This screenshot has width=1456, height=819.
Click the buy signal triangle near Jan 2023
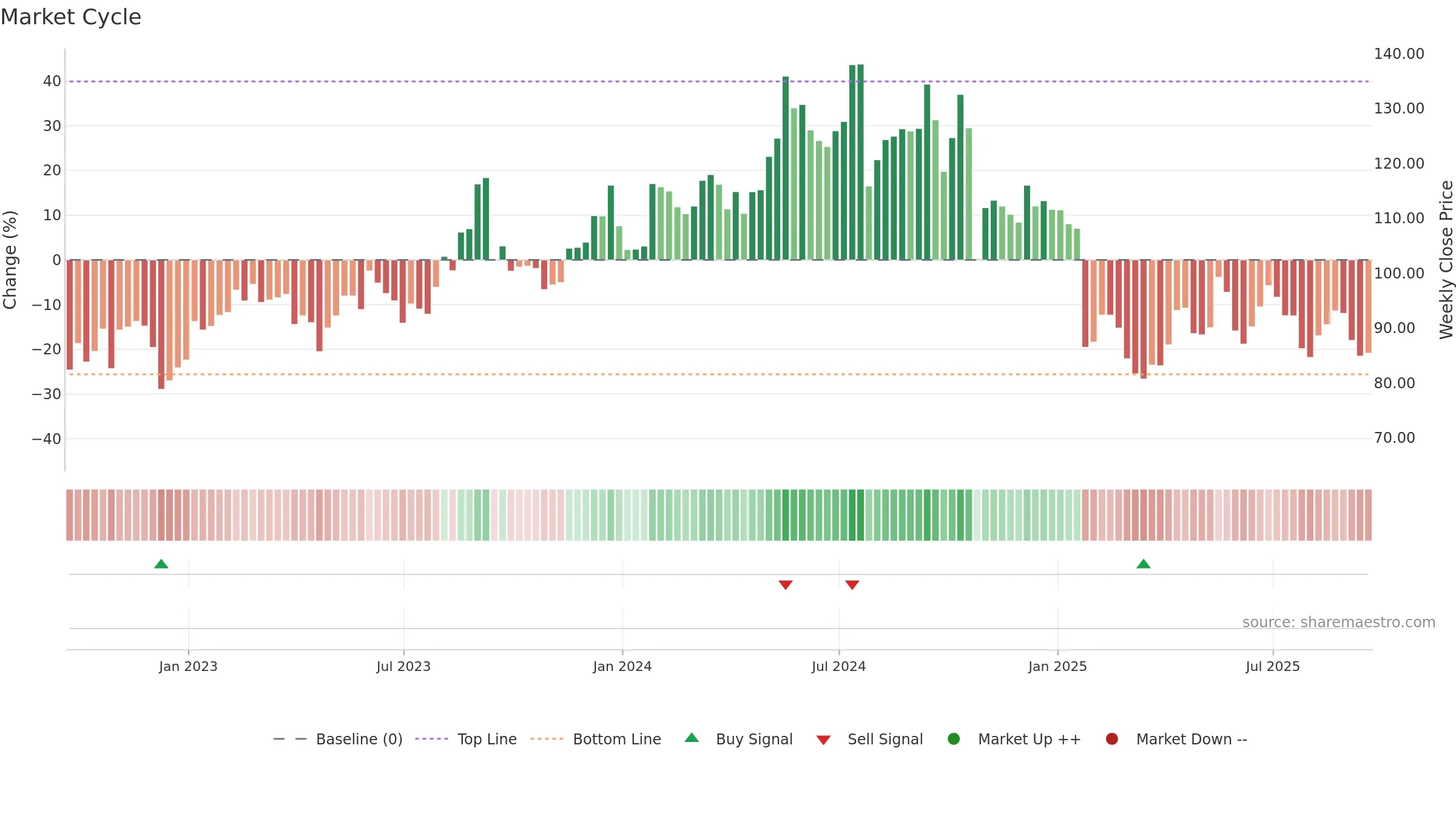click(161, 564)
